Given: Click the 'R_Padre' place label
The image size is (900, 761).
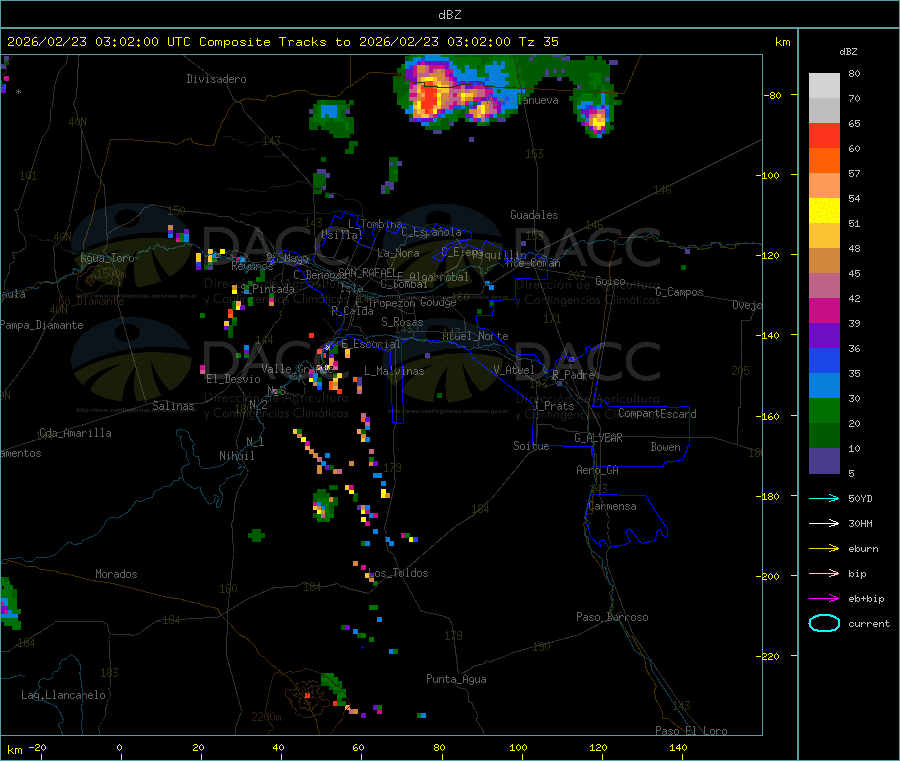Looking at the screenshot, I should 573,375.
